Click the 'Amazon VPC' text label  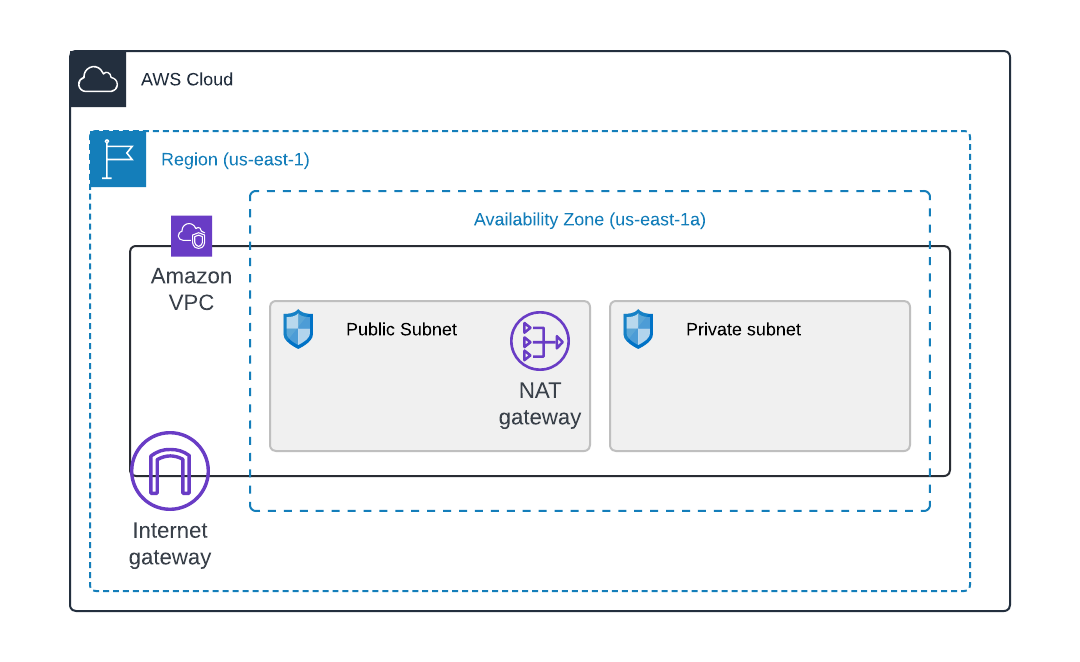click(191, 289)
